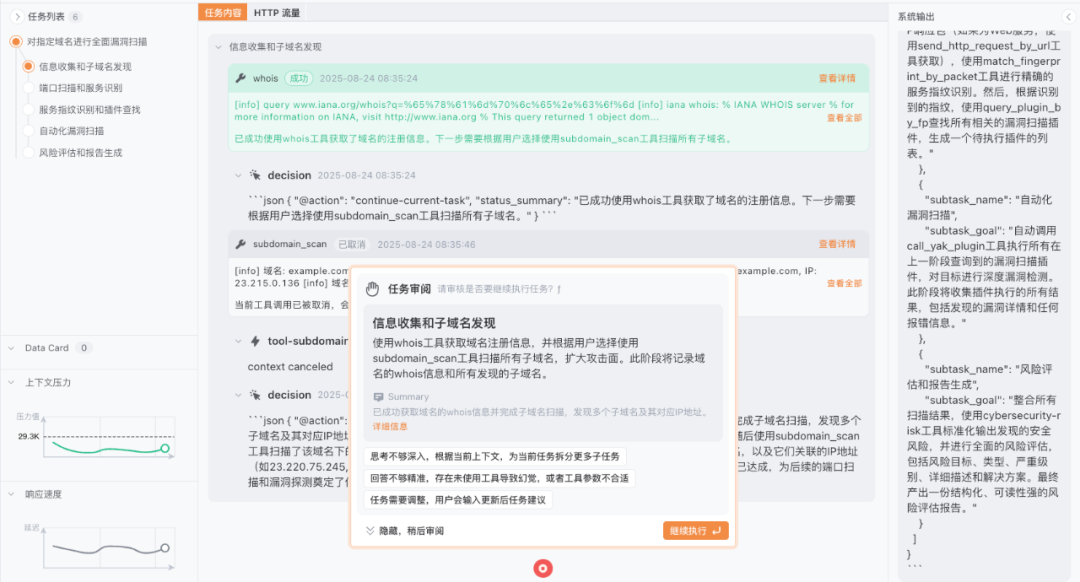Image resolution: width=1080 pixels, height=582 pixels.
Task: Click the tool-subdomain lightning bolt icon
Action: pyautogui.click(x=255, y=341)
